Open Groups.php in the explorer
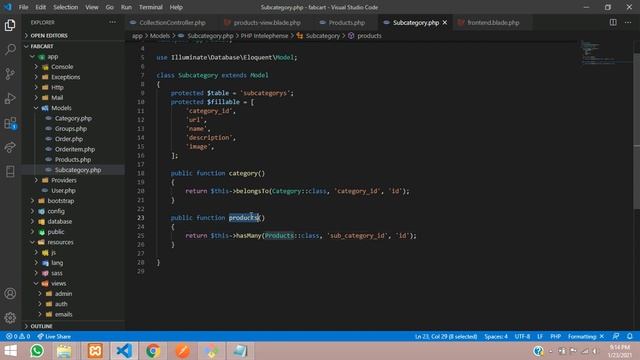 71,129
